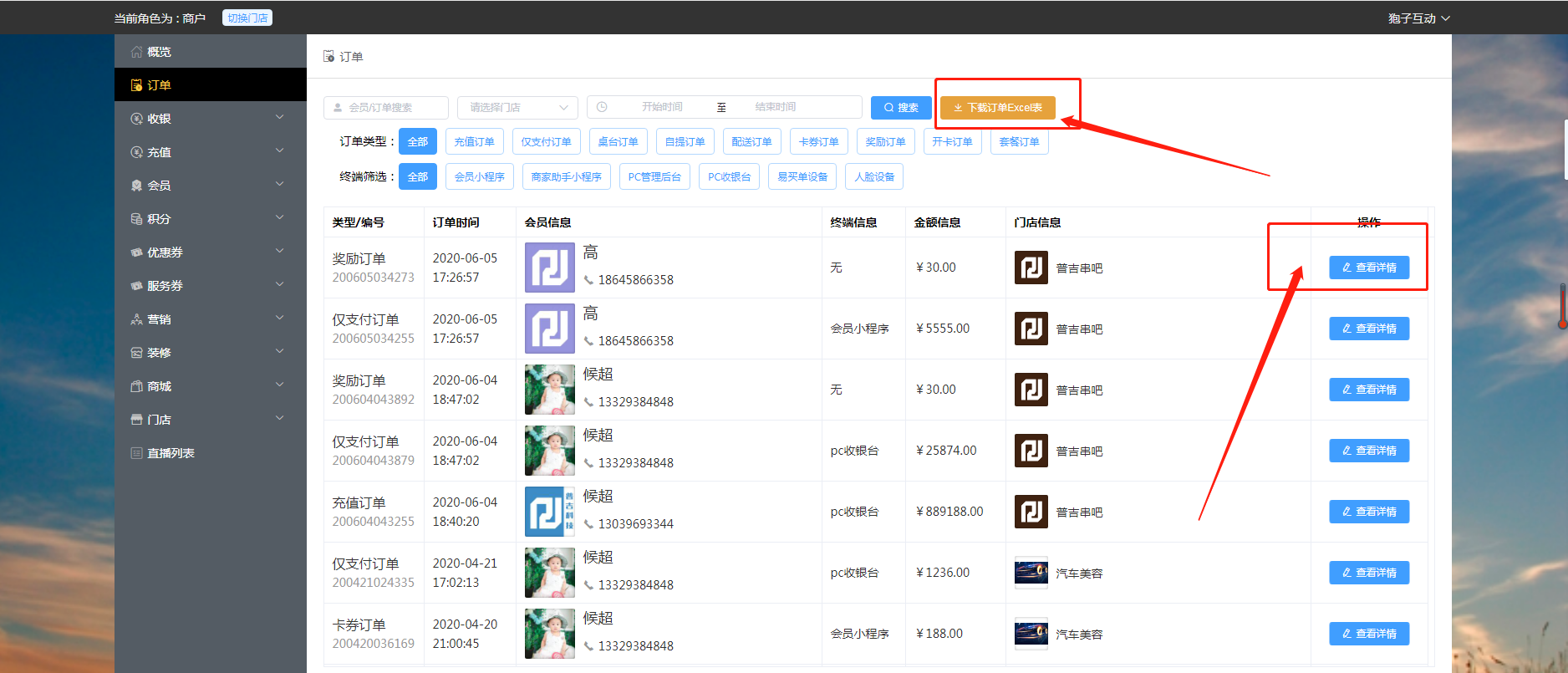View details of order 200604043892
Screen dimensions: 1568x673
point(1369,390)
